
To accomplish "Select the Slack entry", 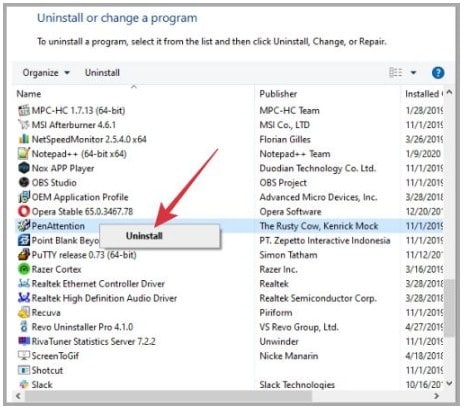I will (42, 385).
